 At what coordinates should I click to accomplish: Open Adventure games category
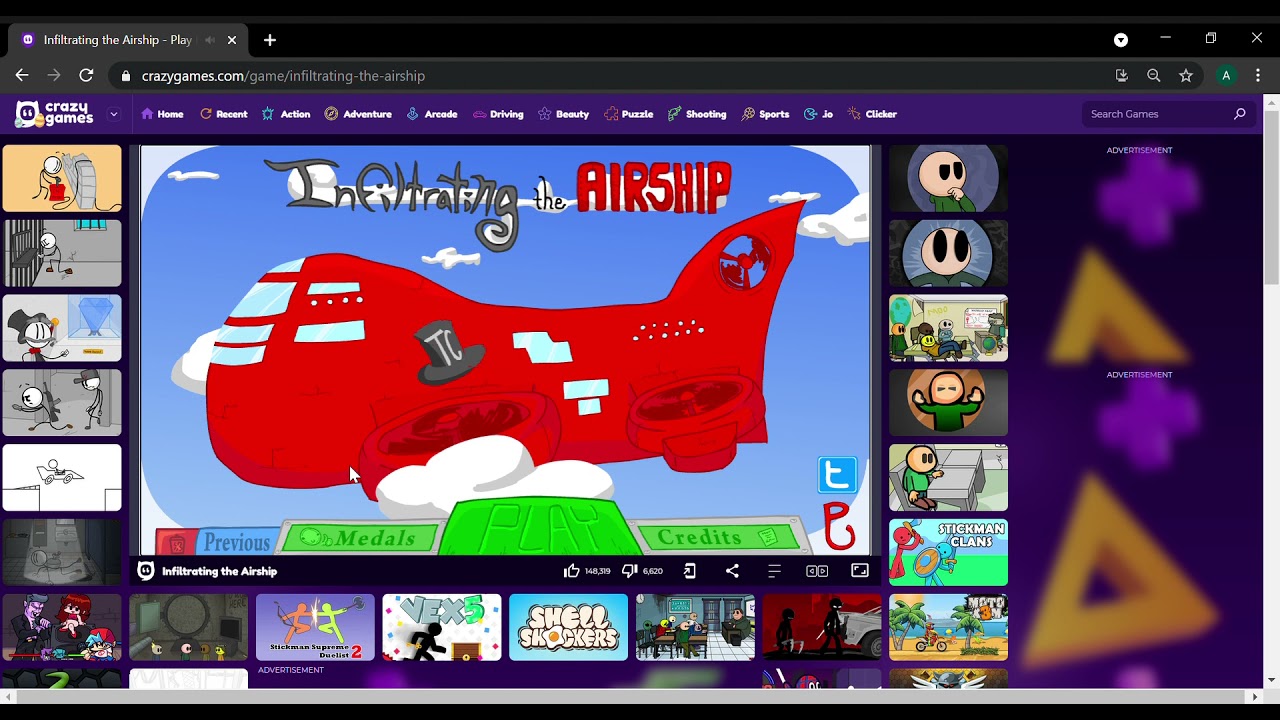358,114
